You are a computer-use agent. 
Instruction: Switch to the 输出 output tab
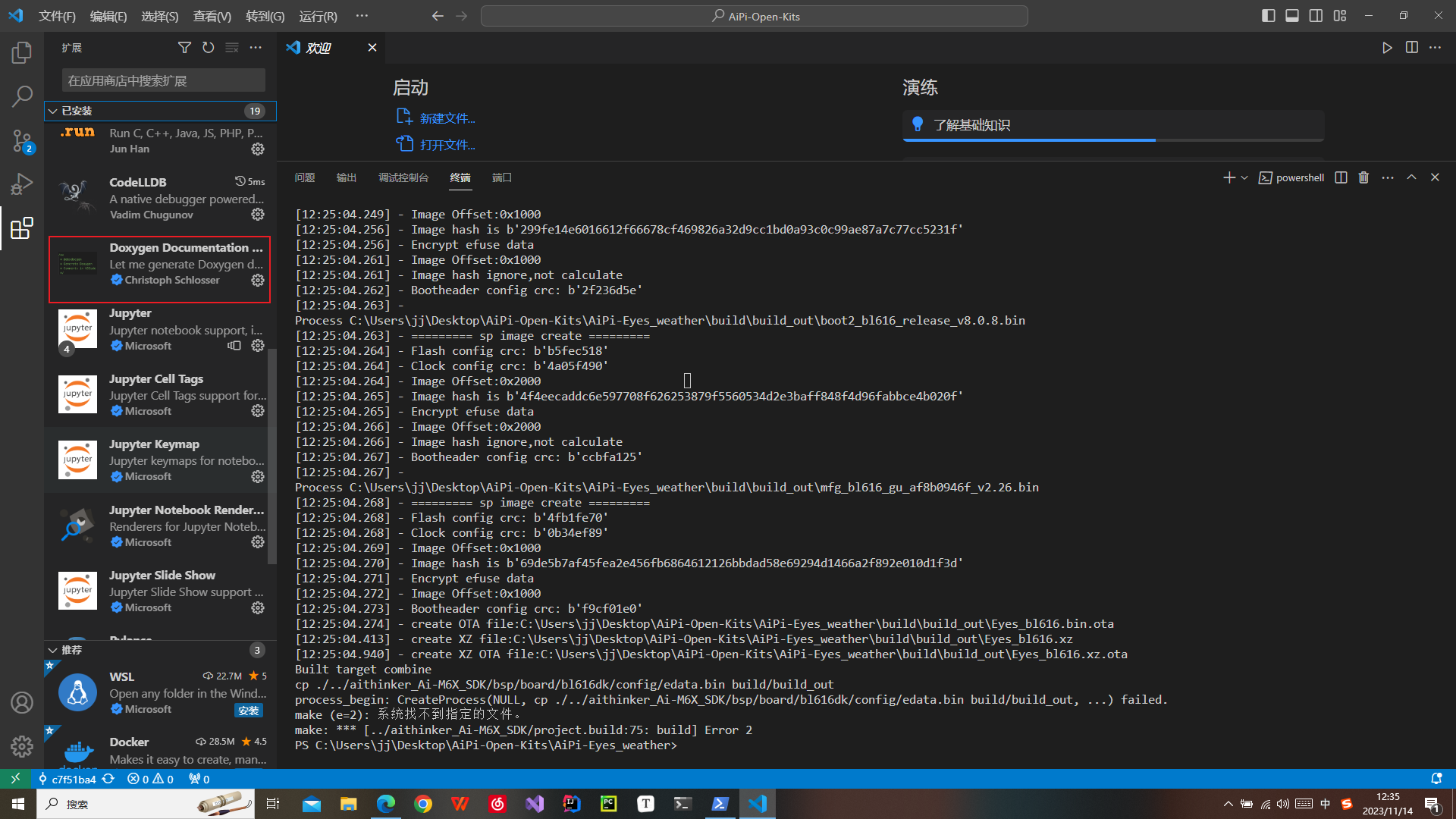point(347,177)
